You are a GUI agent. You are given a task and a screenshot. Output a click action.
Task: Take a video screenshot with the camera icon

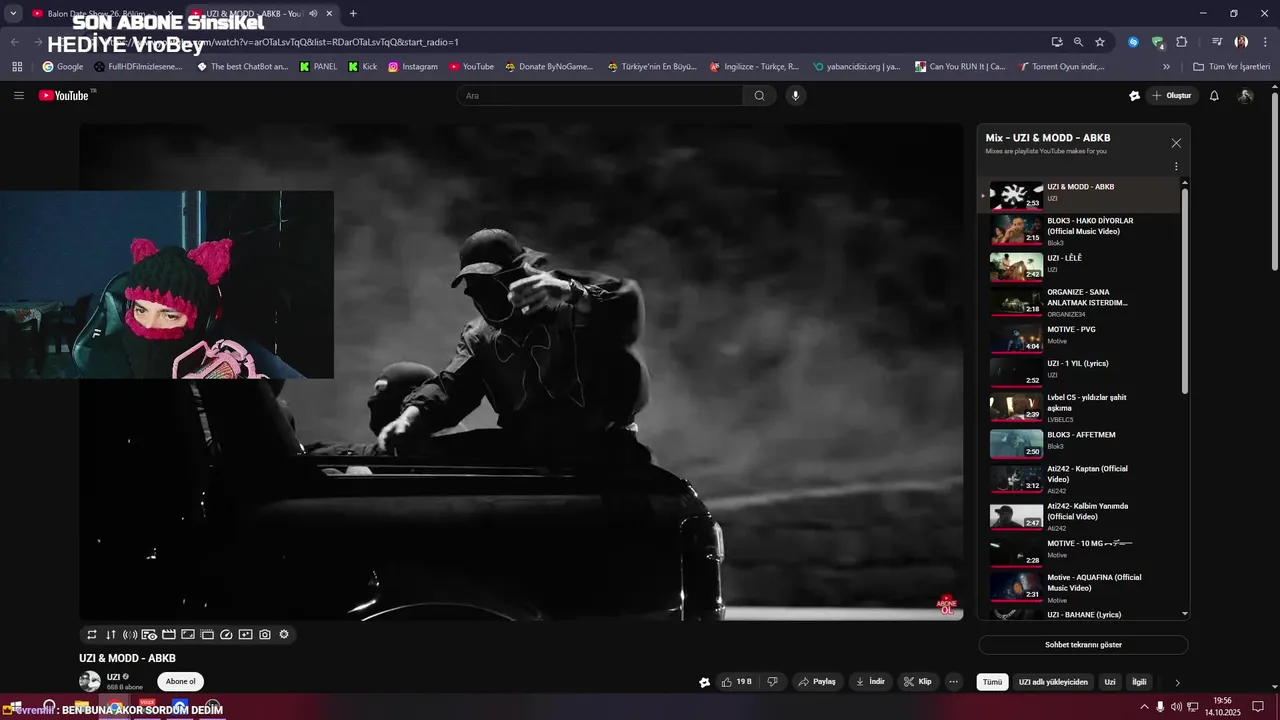[265, 634]
